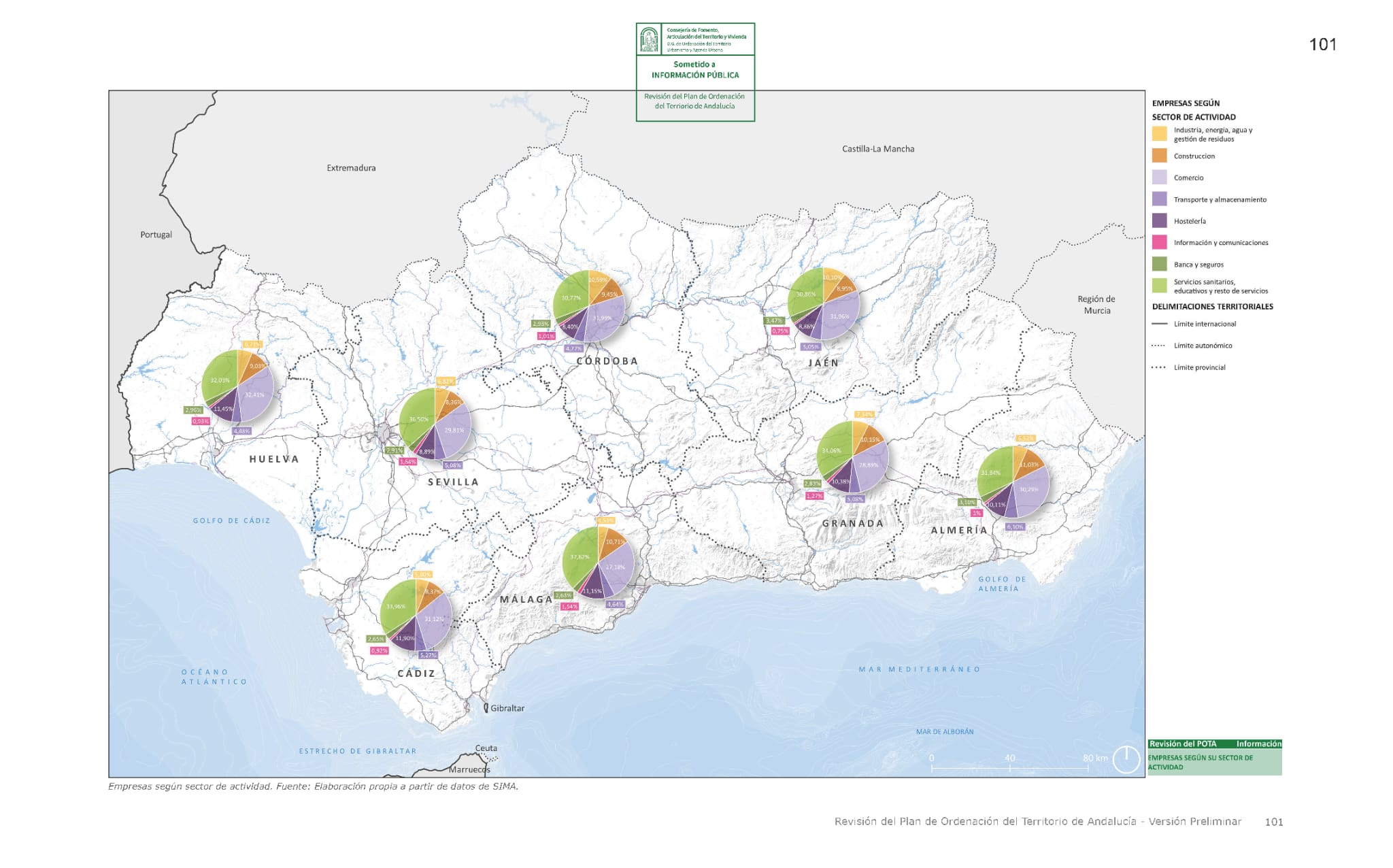This screenshot has height=868, width=1393.
Task: Click the Sometido a Información Pública stamp
Action: (x=694, y=70)
